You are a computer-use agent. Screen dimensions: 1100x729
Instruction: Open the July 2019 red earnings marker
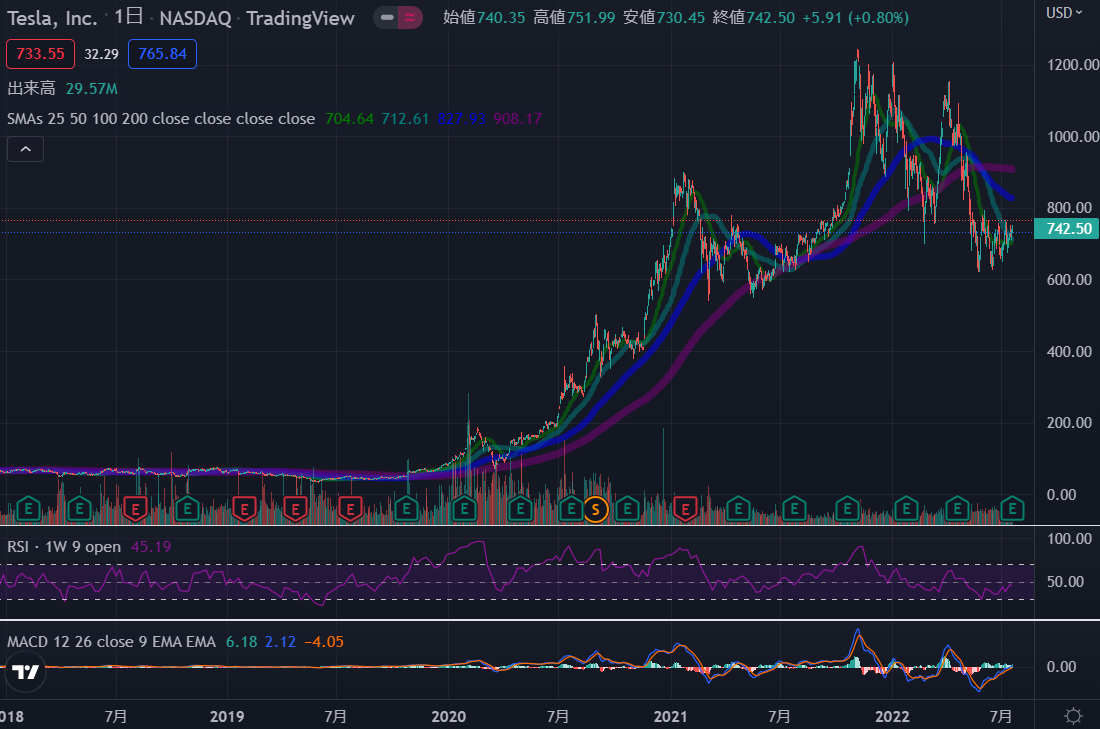pos(350,508)
